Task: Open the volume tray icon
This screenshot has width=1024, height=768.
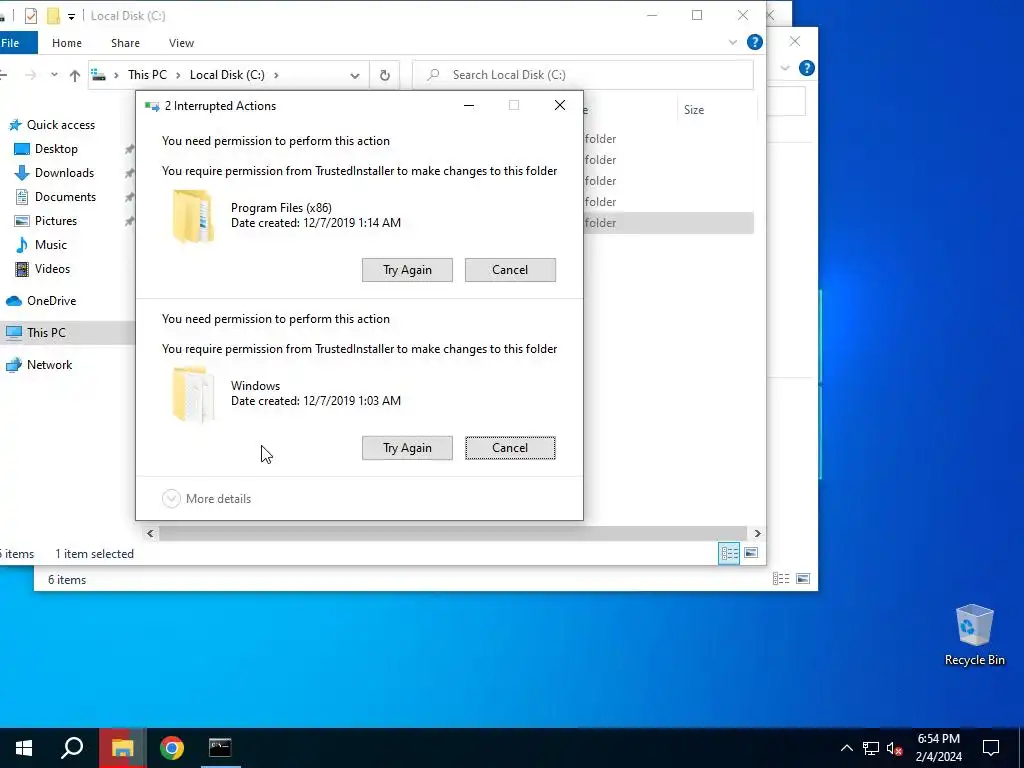Action: tap(894, 748)
